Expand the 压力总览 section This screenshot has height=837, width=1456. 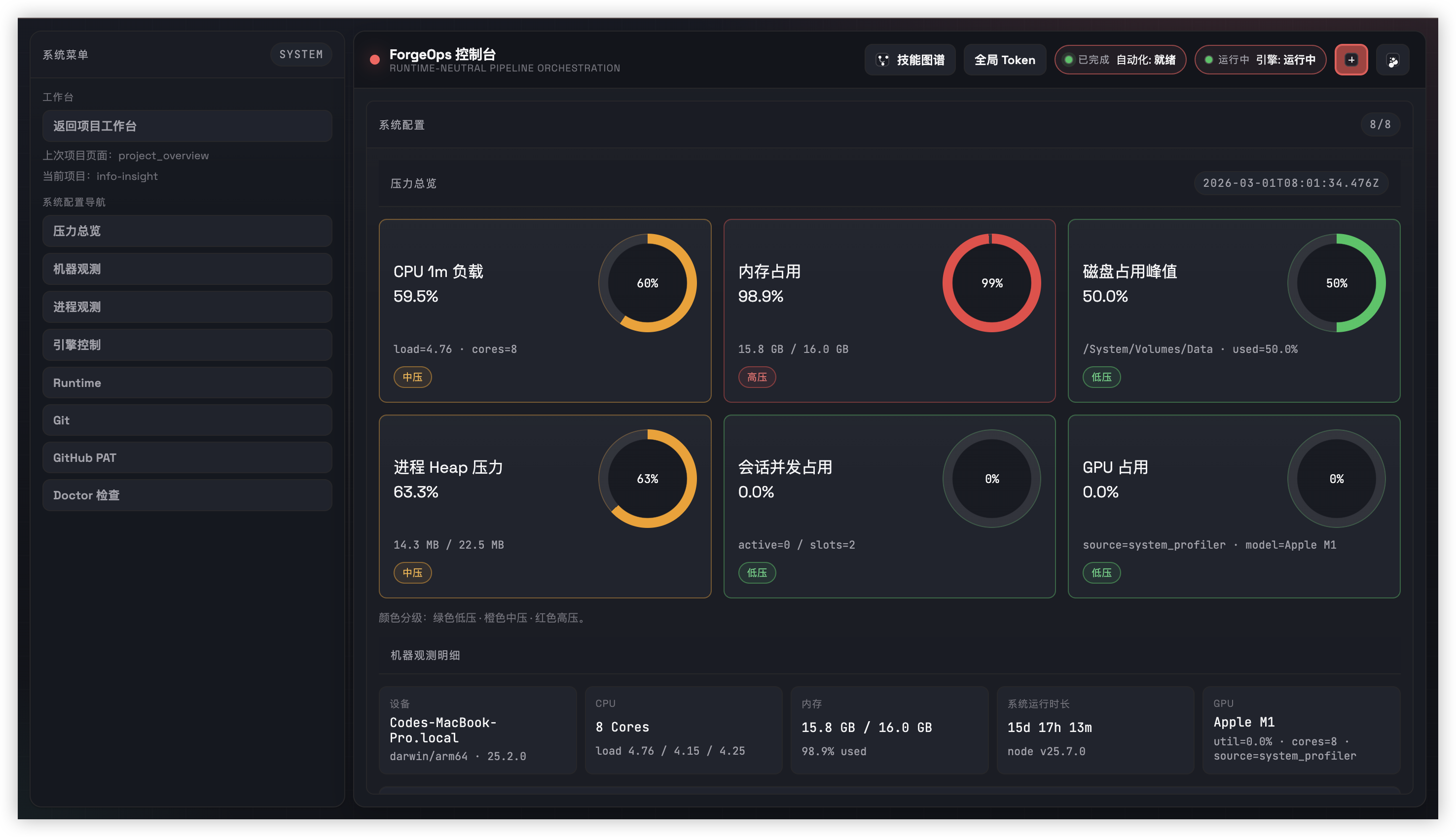(413, 183)
